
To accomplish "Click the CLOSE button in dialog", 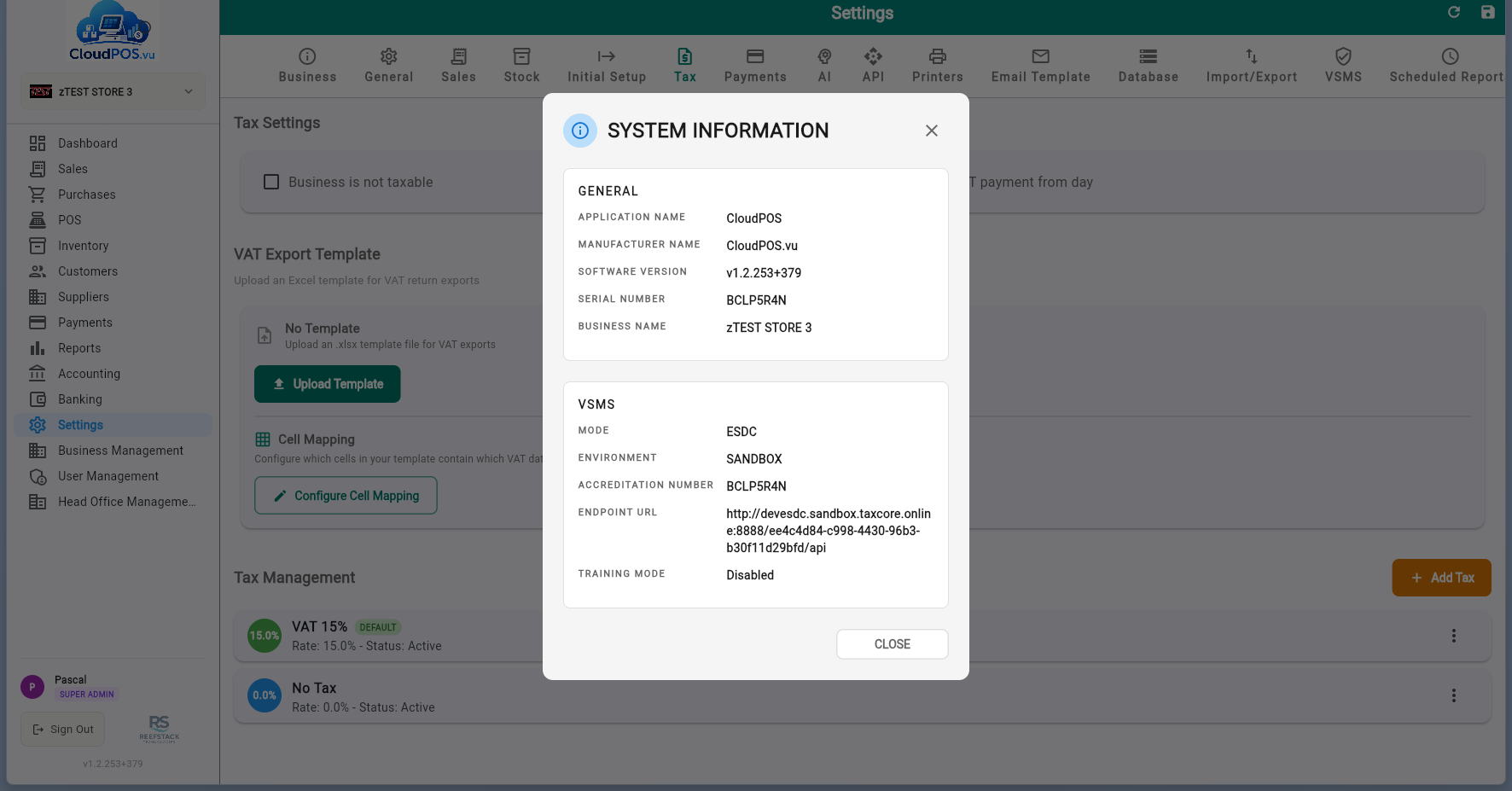I will [x=892, y=644].
